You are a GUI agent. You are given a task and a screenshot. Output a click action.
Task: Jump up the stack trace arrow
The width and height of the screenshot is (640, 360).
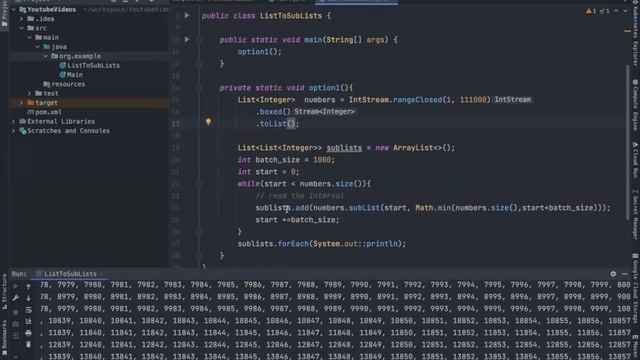(x=28, y=287)
